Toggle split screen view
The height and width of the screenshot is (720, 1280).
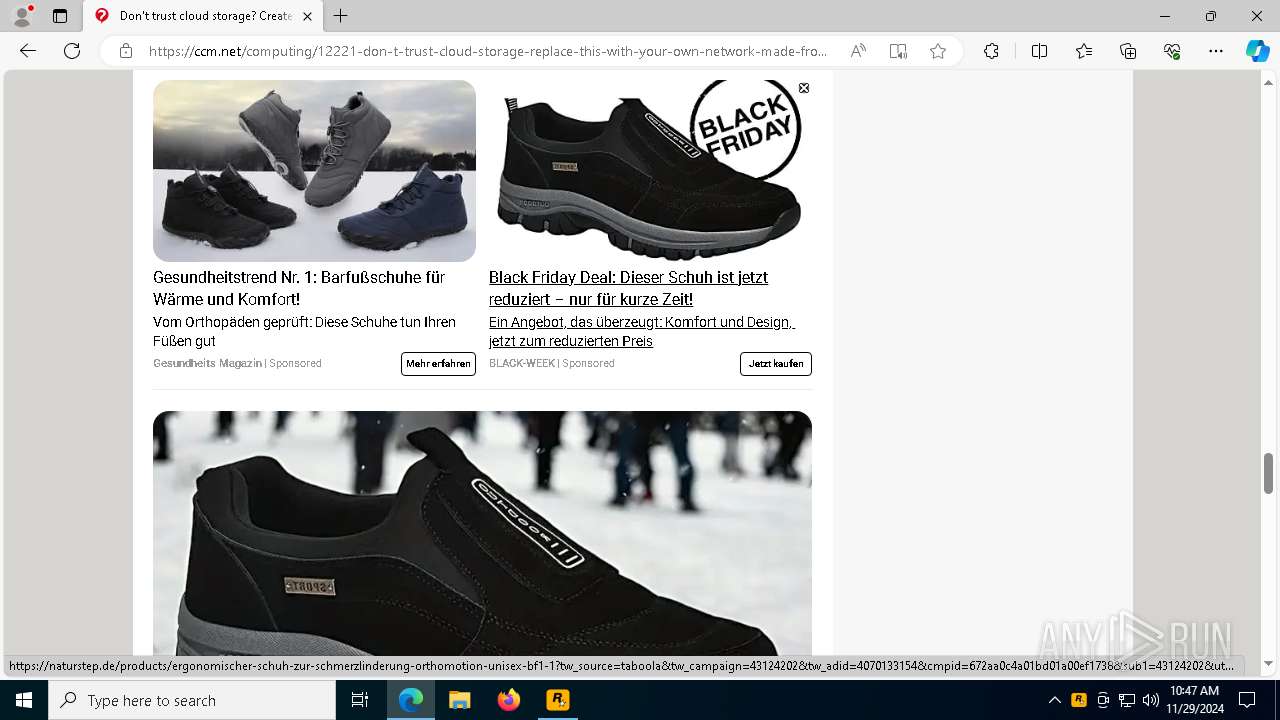coord(1039,51)
